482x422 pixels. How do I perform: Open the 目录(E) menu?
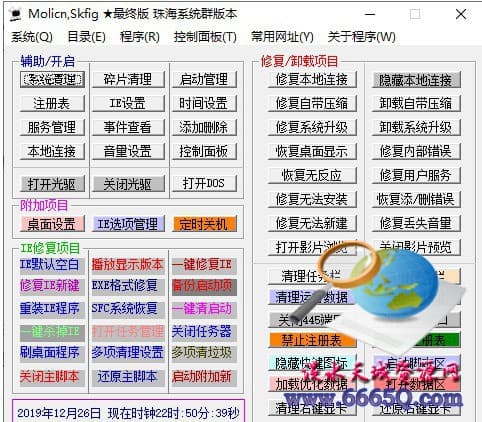(86, 37)
